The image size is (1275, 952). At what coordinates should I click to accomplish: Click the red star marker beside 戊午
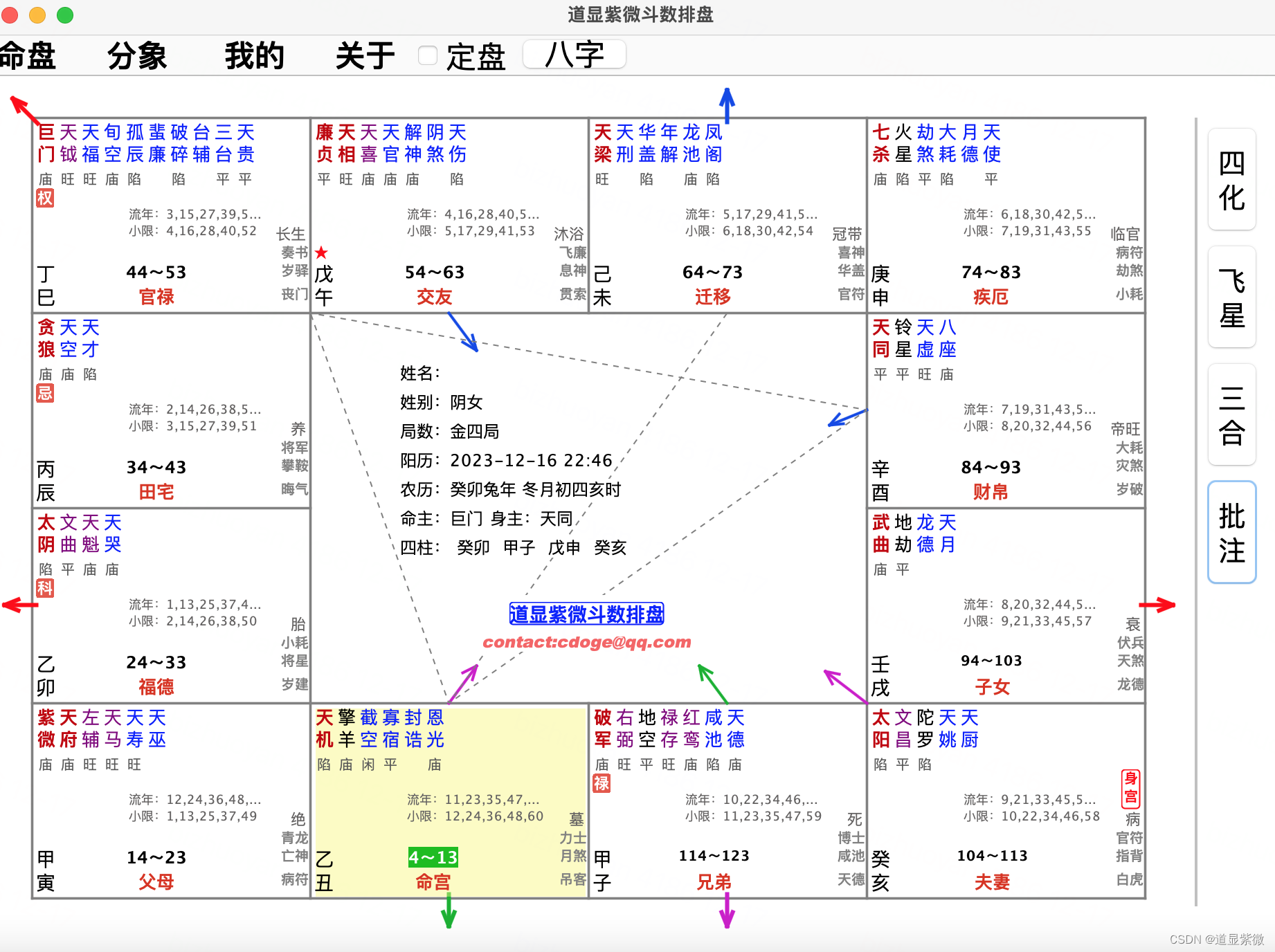pyautogui.click(x=321, y=253)
